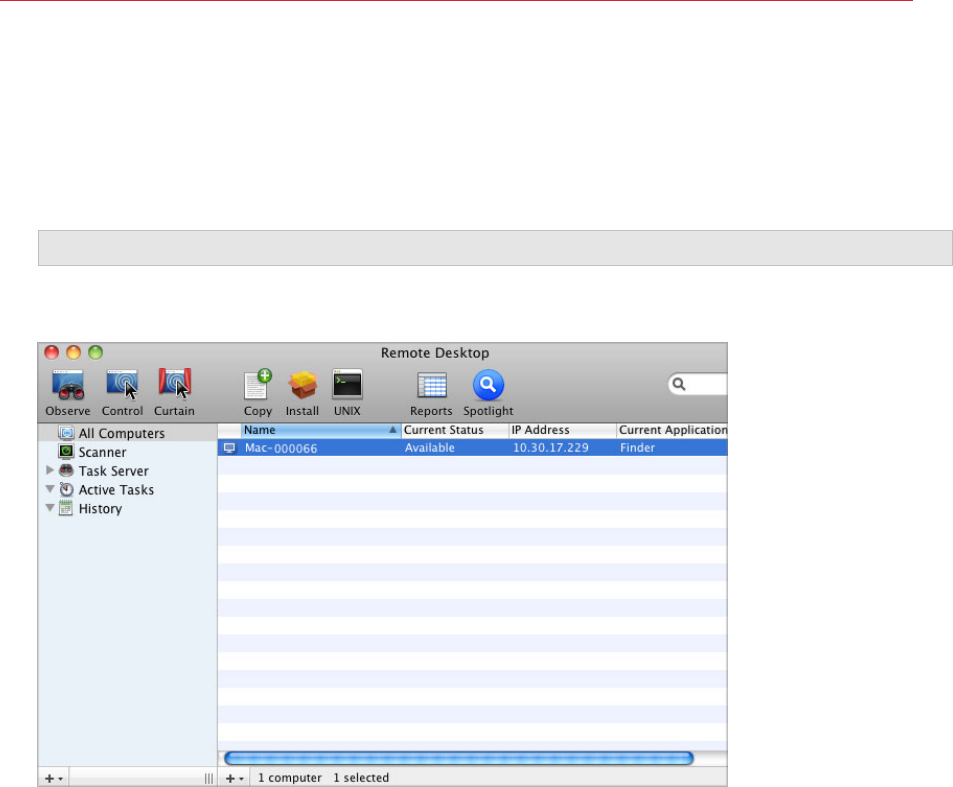Open the Copy items tool

point(258,384)
